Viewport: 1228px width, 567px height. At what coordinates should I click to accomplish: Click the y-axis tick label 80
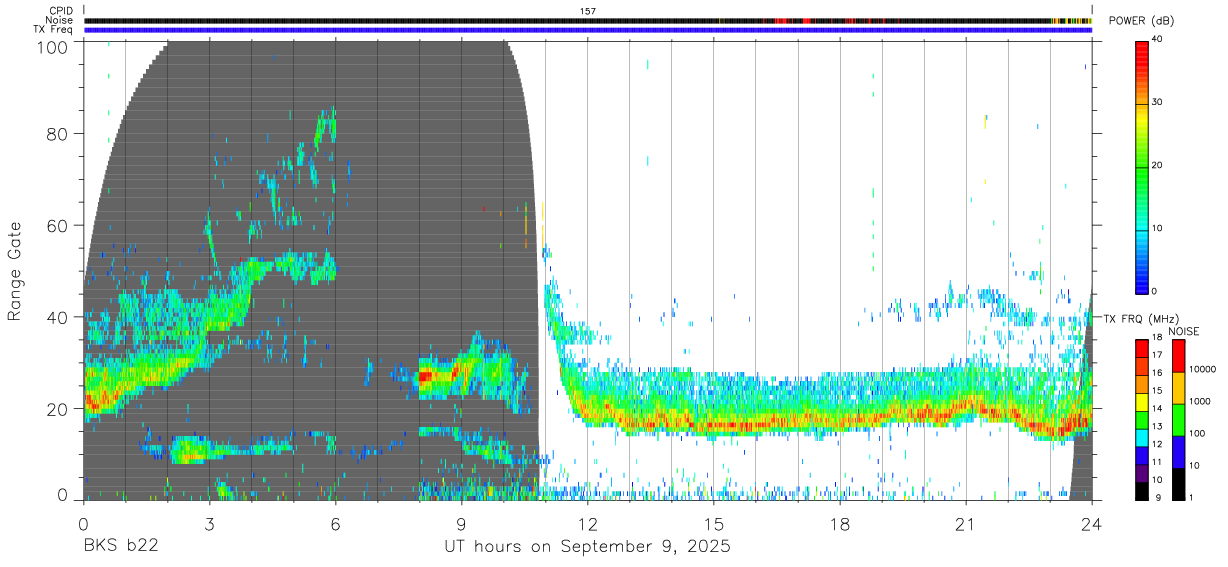point(58,134)
